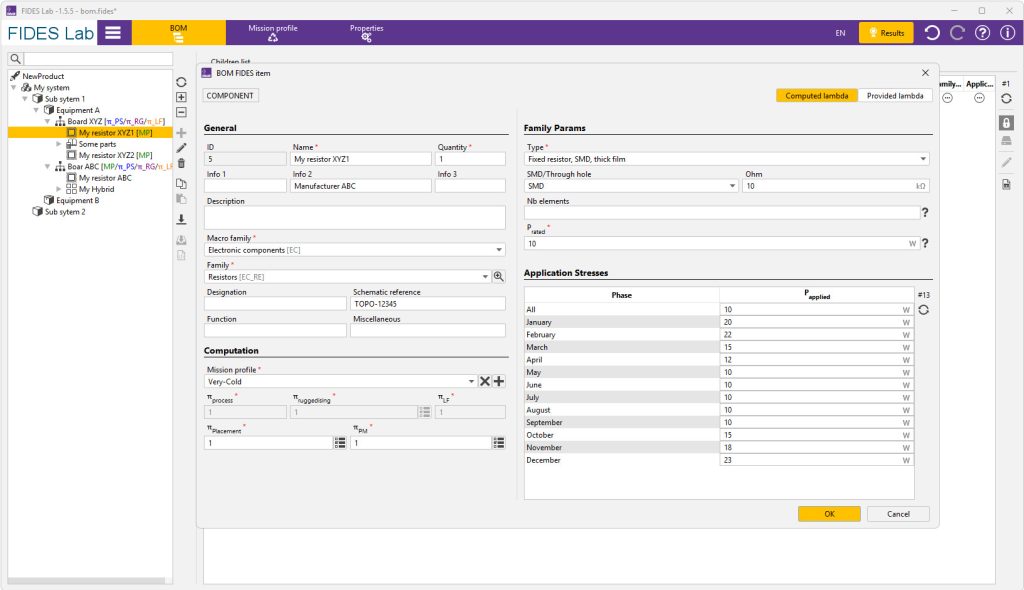Viewport: 1024px width, 590px height.
Task: Switch to the Mission profile tab
Action: point(273,33)
